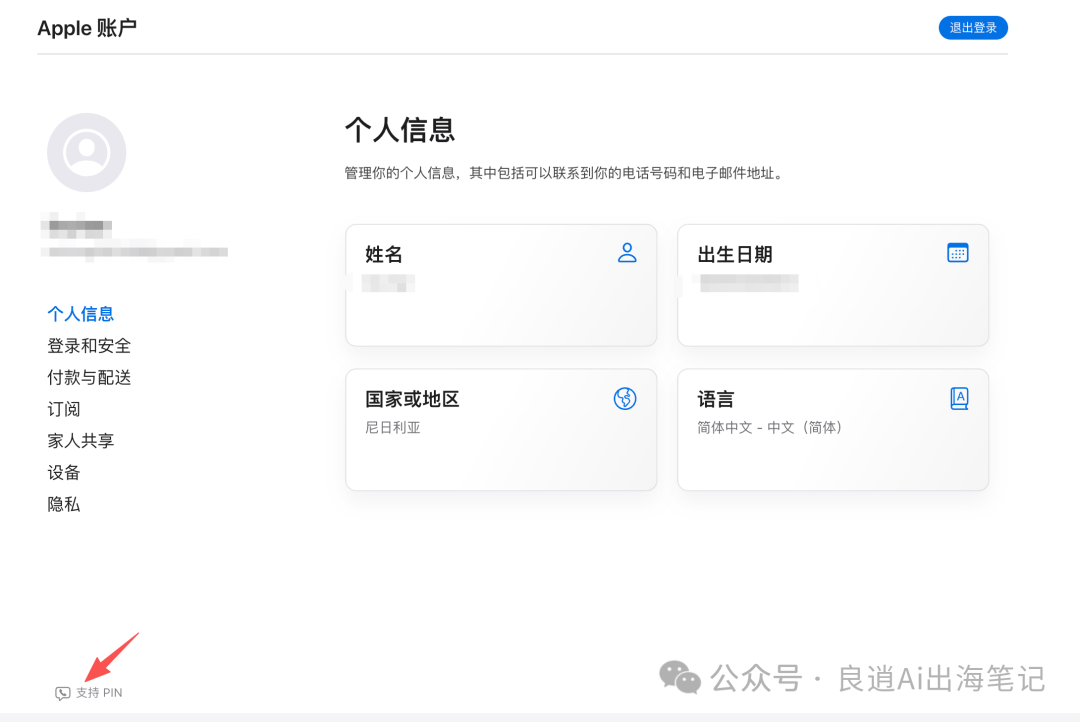Open the 设备 sidebar item
This screenshot has height=722, width=1080.
64,473
